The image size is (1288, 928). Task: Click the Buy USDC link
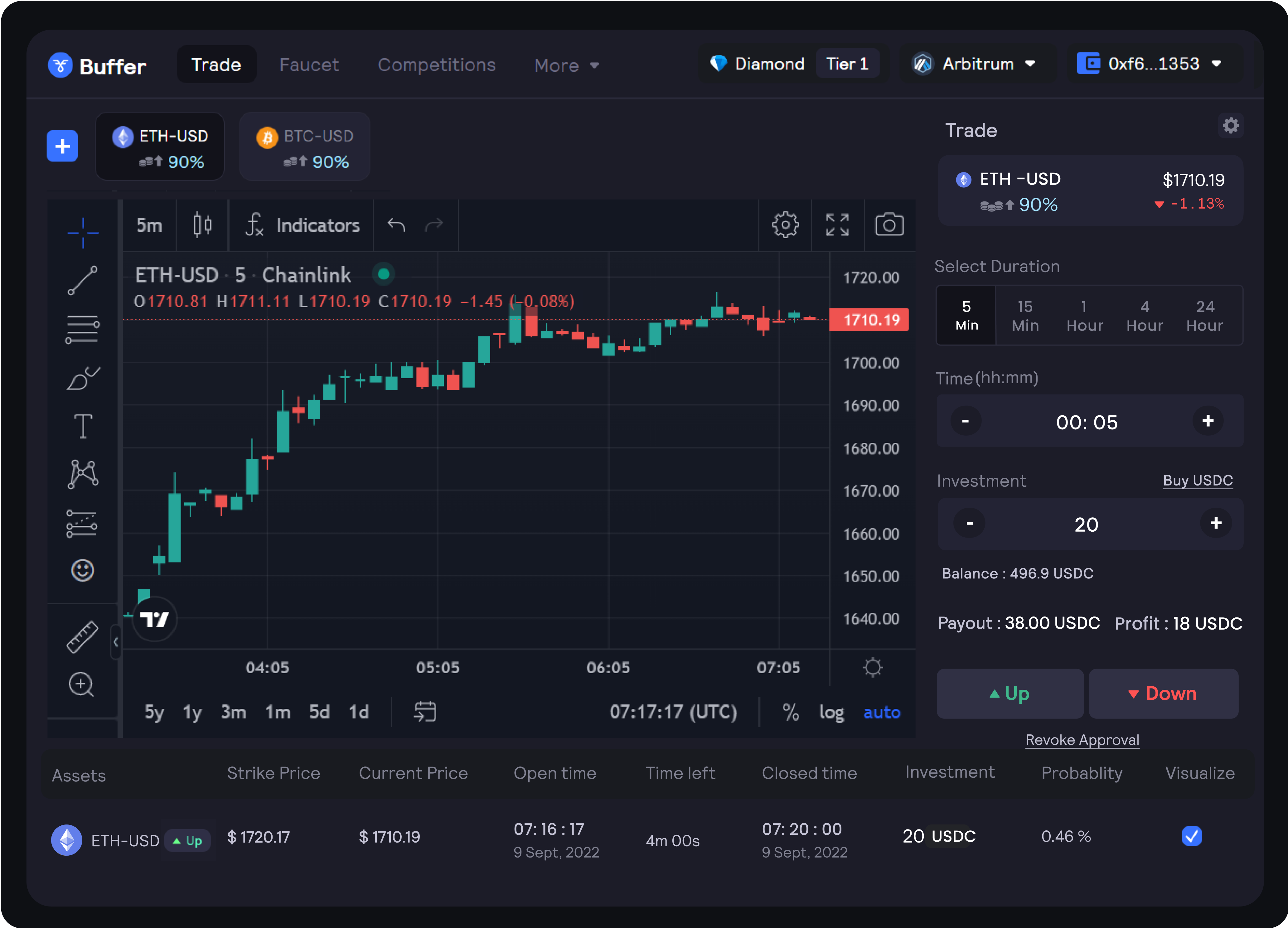(x=1198, y=481)
